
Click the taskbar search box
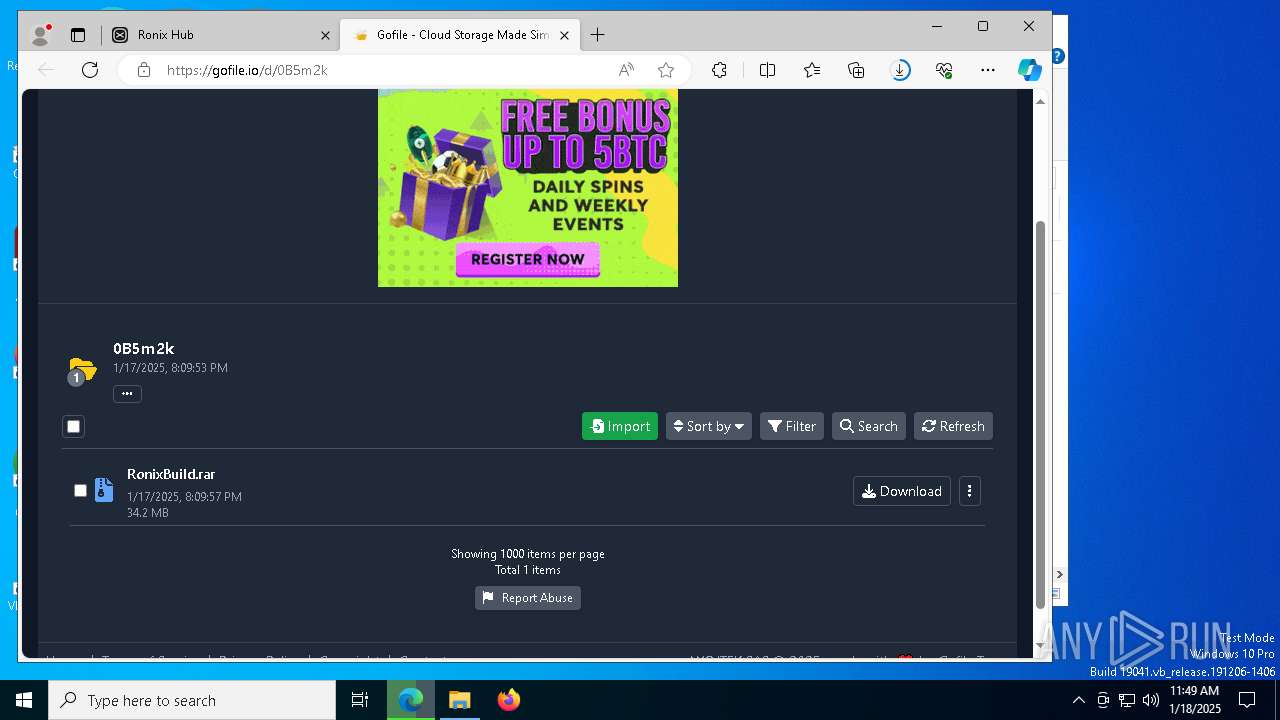tap(192, 700)
